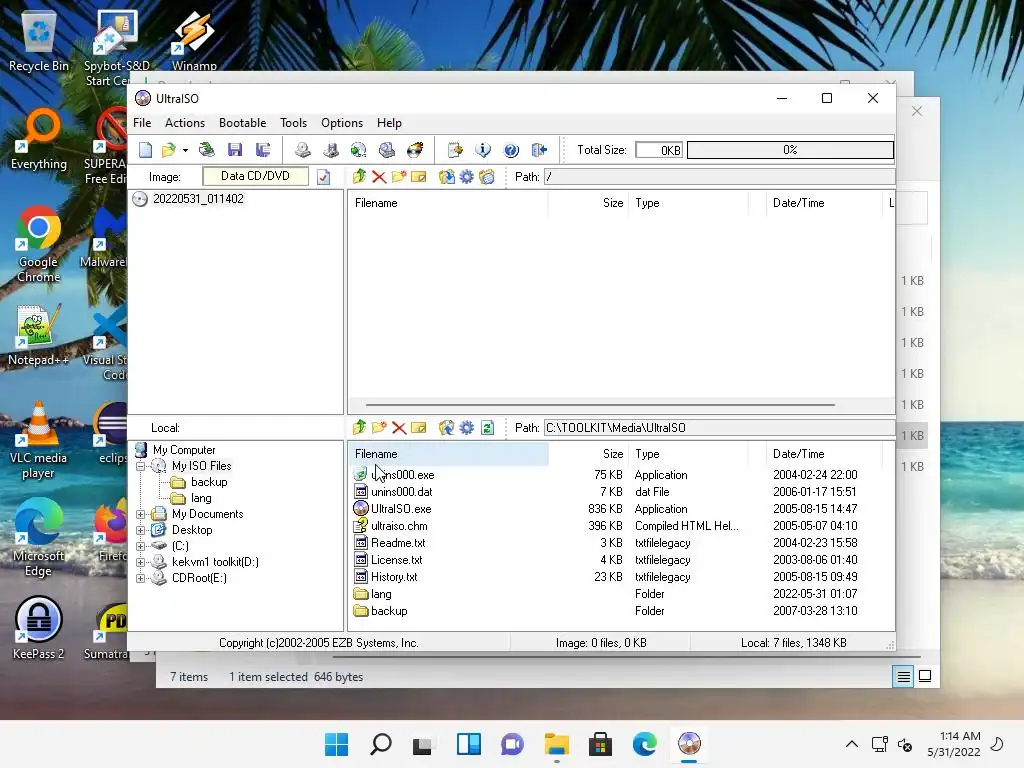Click the folder view icon in Image toolbar
Screen dimensions: 1024x768
coord(487,177)
